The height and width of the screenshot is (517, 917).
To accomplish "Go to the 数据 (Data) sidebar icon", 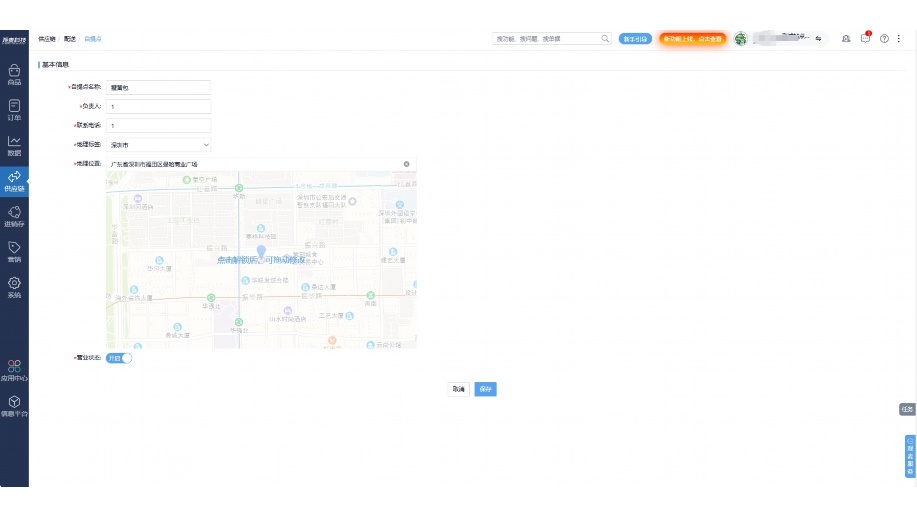I will tap(14, 146).
